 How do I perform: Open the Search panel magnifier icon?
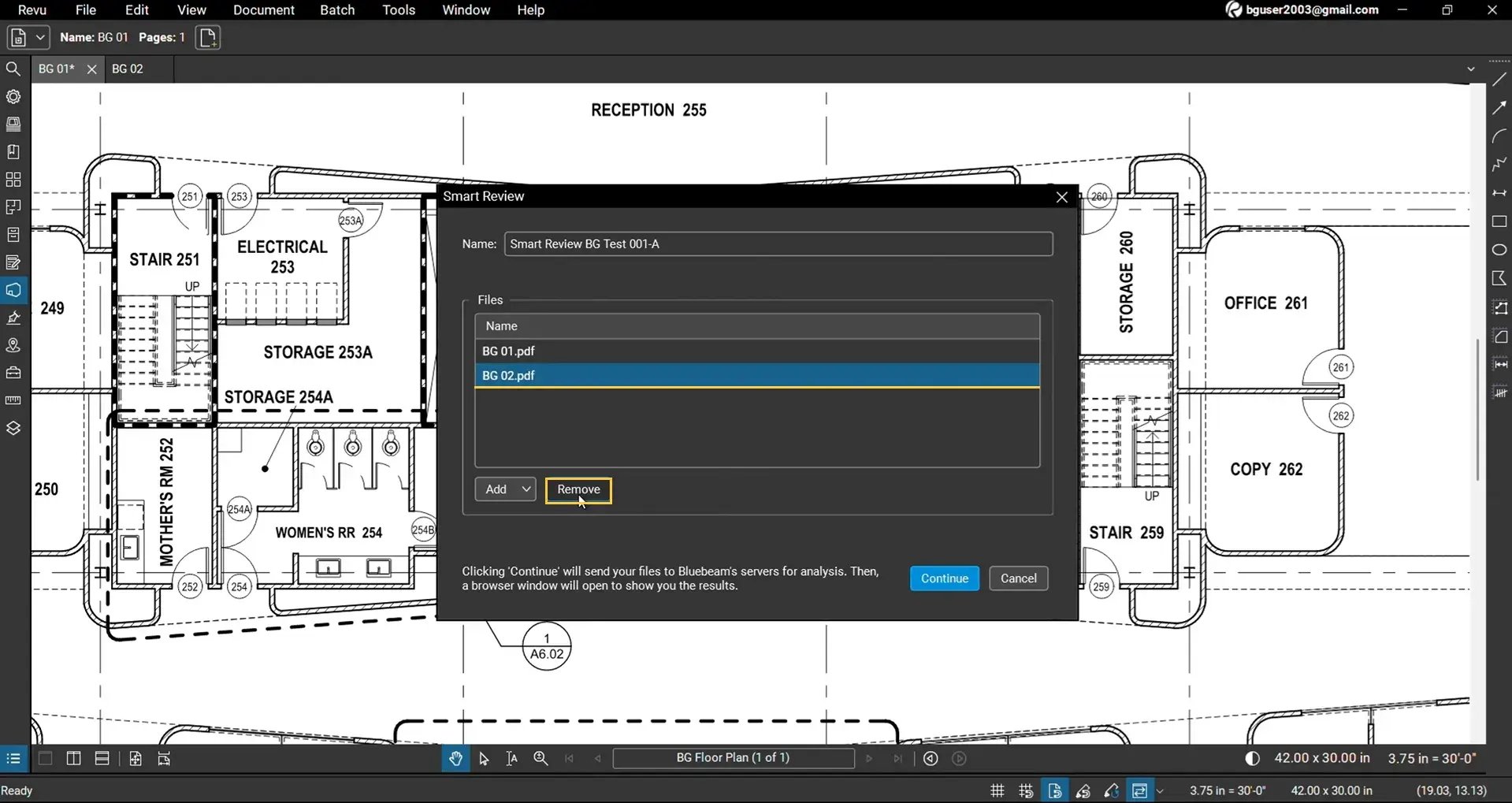click(x=13, y=69)
